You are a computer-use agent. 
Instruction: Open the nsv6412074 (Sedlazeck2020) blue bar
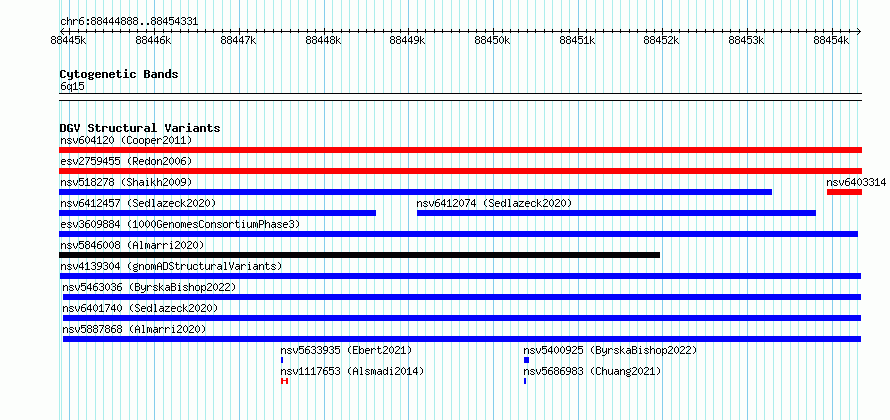pos(616,213)
